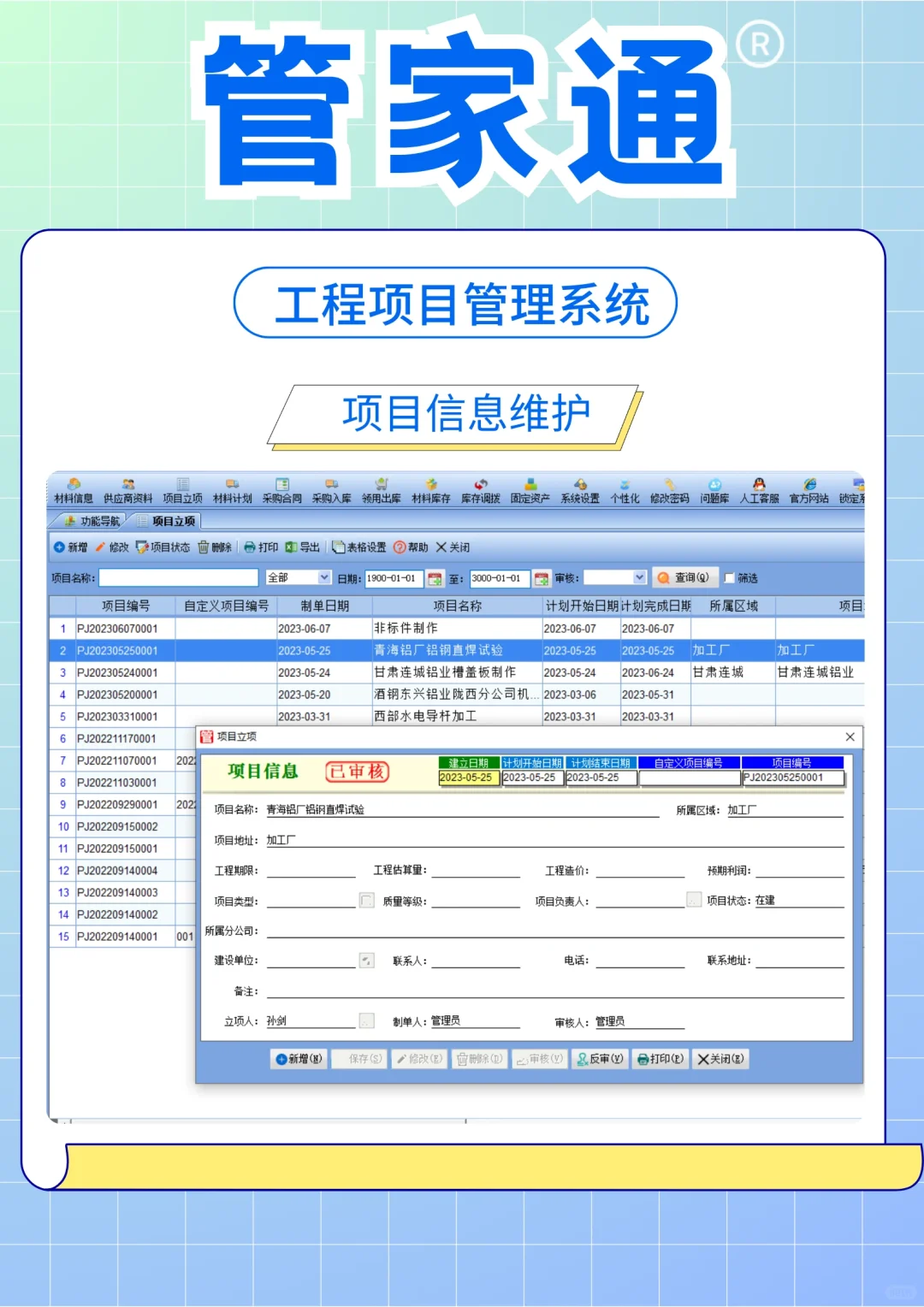The height and width of the screenshot is (1307, 924).
Task: Open 库存调拨 stock transfer
Action: [x=480, y=491]
